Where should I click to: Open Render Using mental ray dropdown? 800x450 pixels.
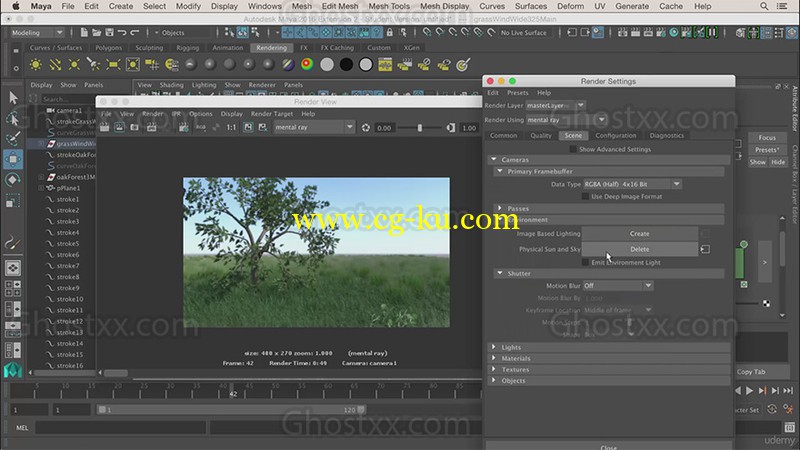(x=566, y=120)
